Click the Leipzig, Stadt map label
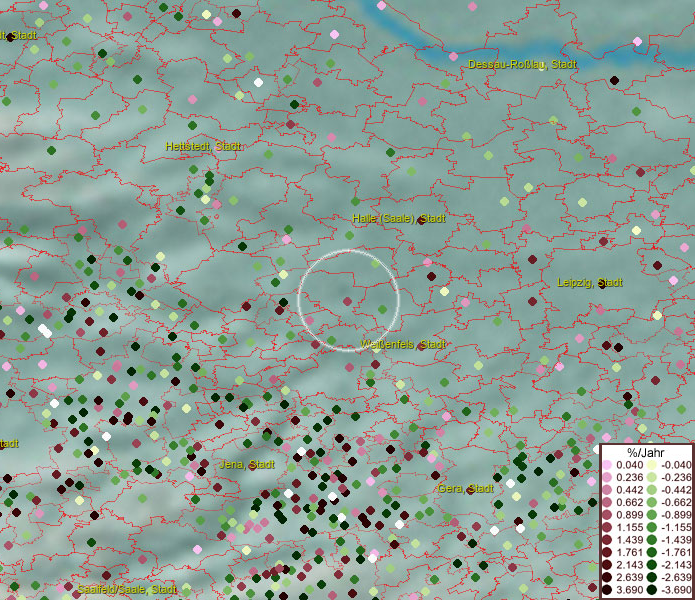 coord(590,282)
